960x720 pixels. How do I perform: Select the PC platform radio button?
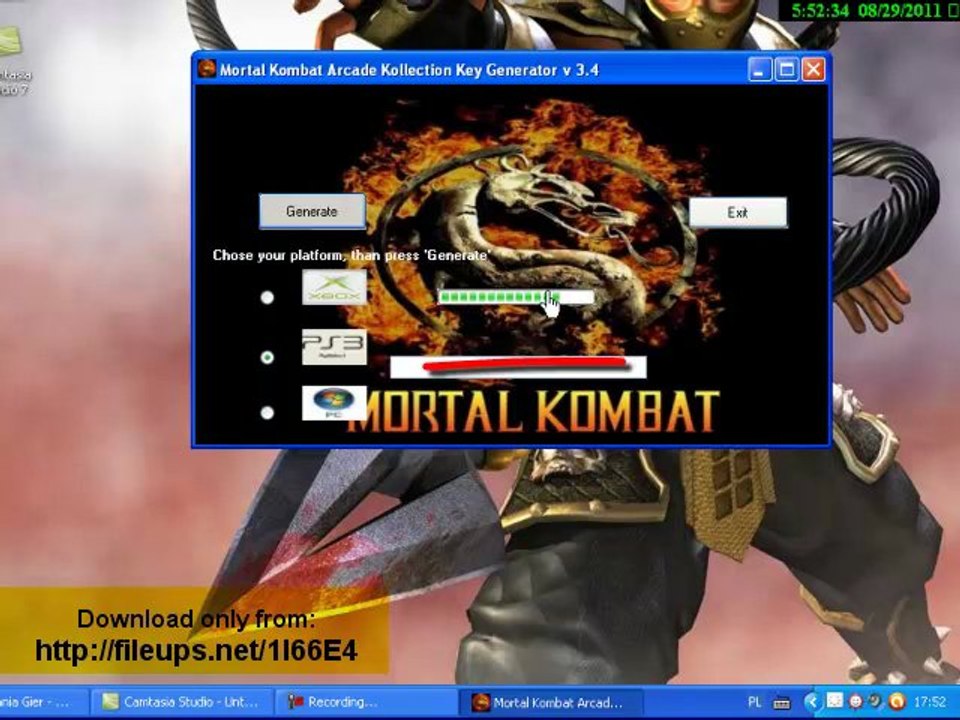(267, 413)
